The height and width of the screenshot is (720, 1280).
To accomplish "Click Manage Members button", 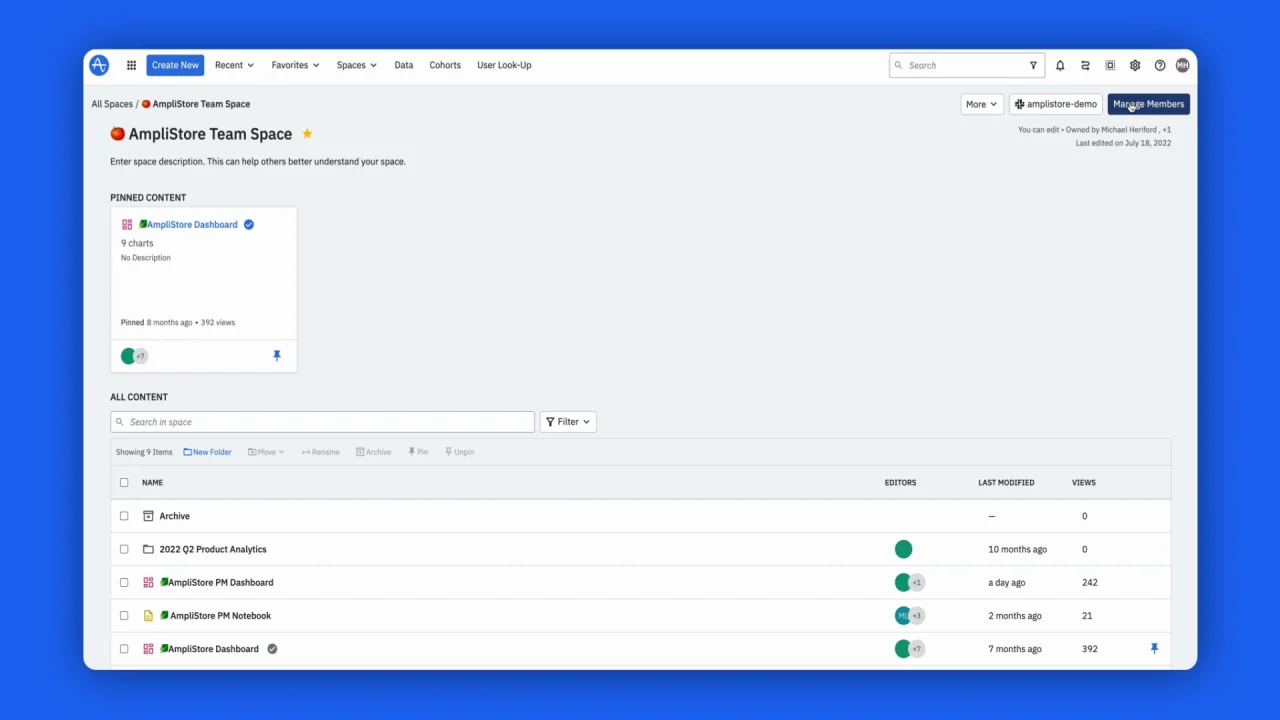I will 1148,104.
